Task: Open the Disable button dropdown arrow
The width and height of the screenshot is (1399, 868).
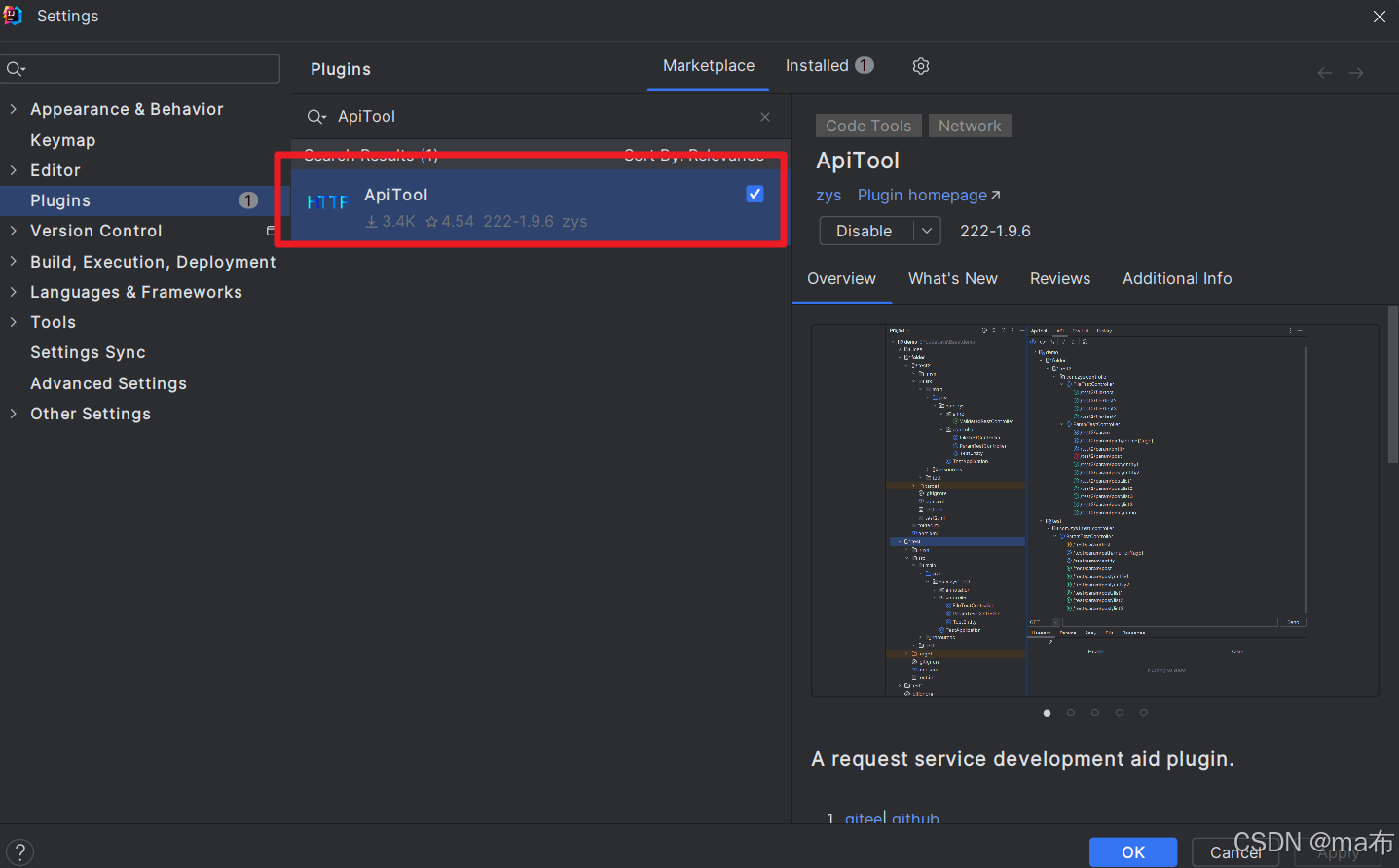Action: [927, 231]
